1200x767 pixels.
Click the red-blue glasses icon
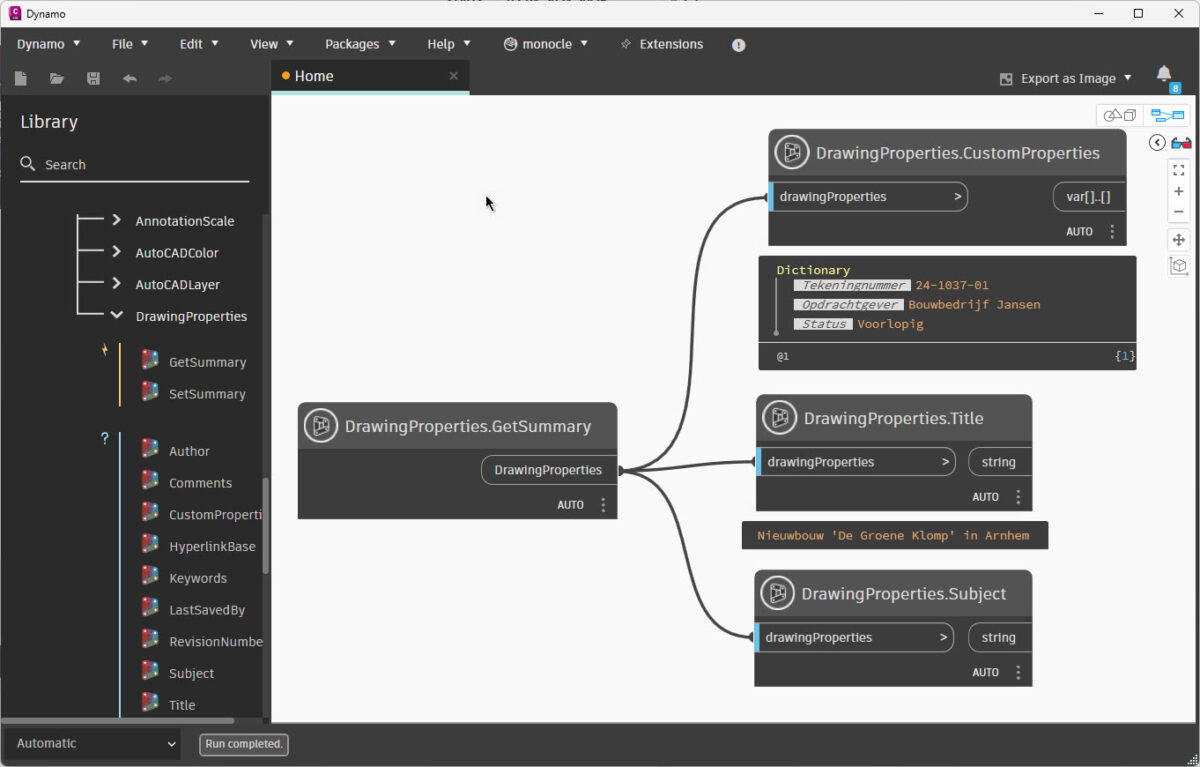pos(1181,142)
